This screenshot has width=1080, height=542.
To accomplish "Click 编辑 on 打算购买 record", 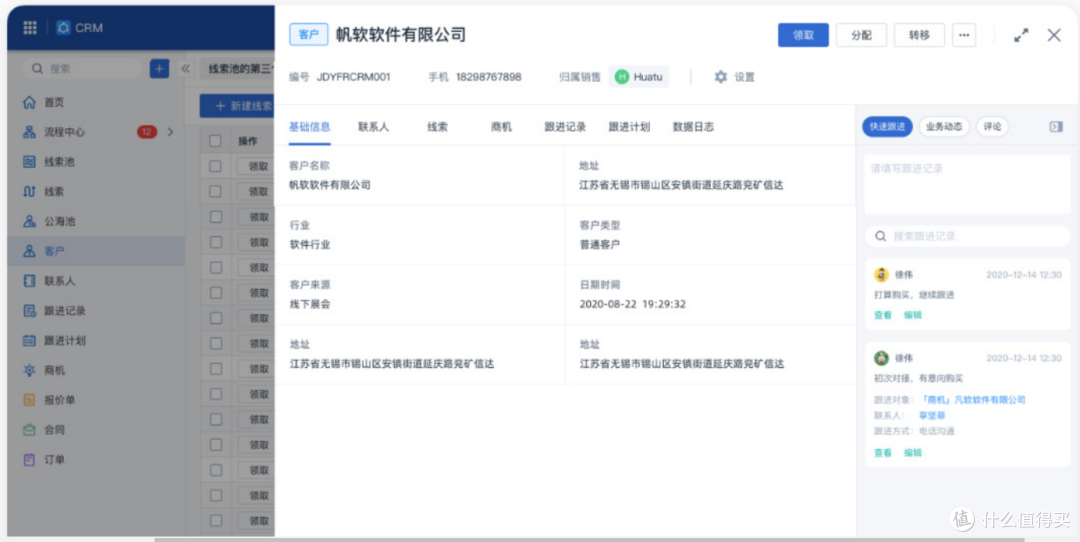I will coord(913,315).
